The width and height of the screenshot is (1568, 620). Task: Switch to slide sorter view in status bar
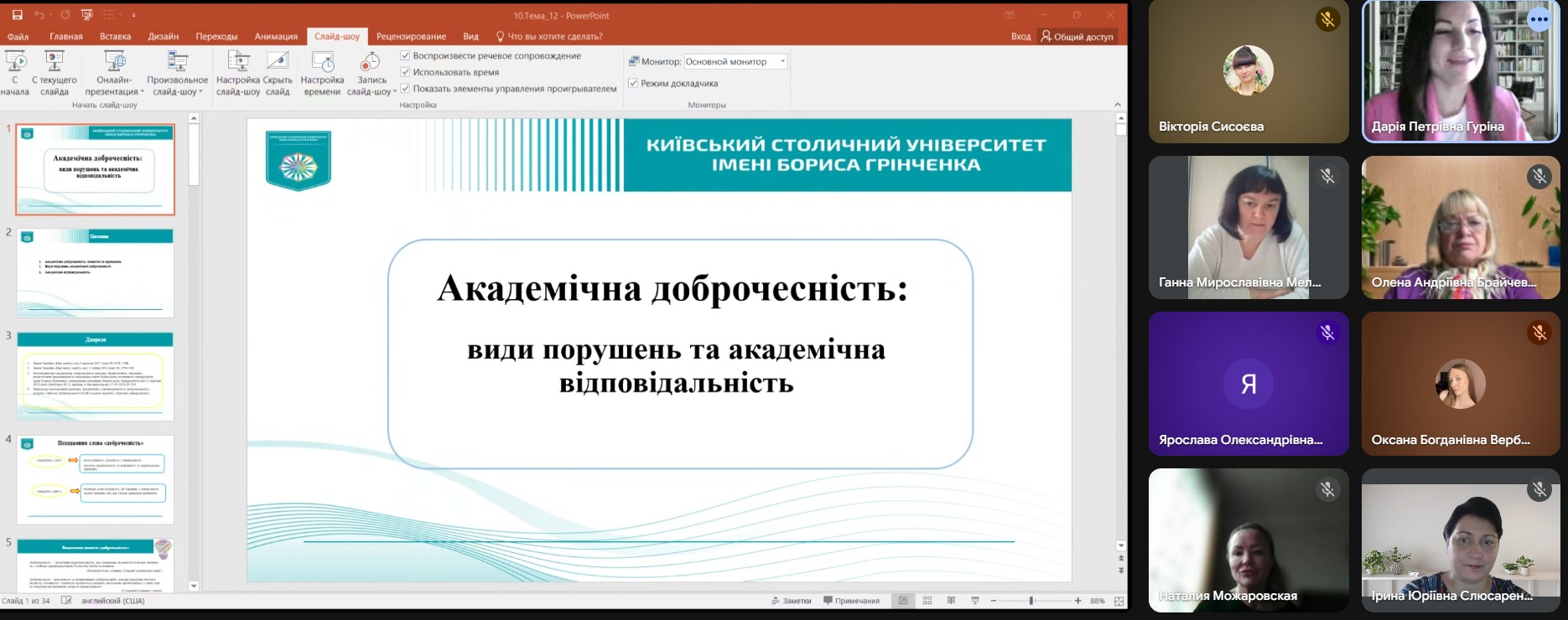click(x=927, y=601)
